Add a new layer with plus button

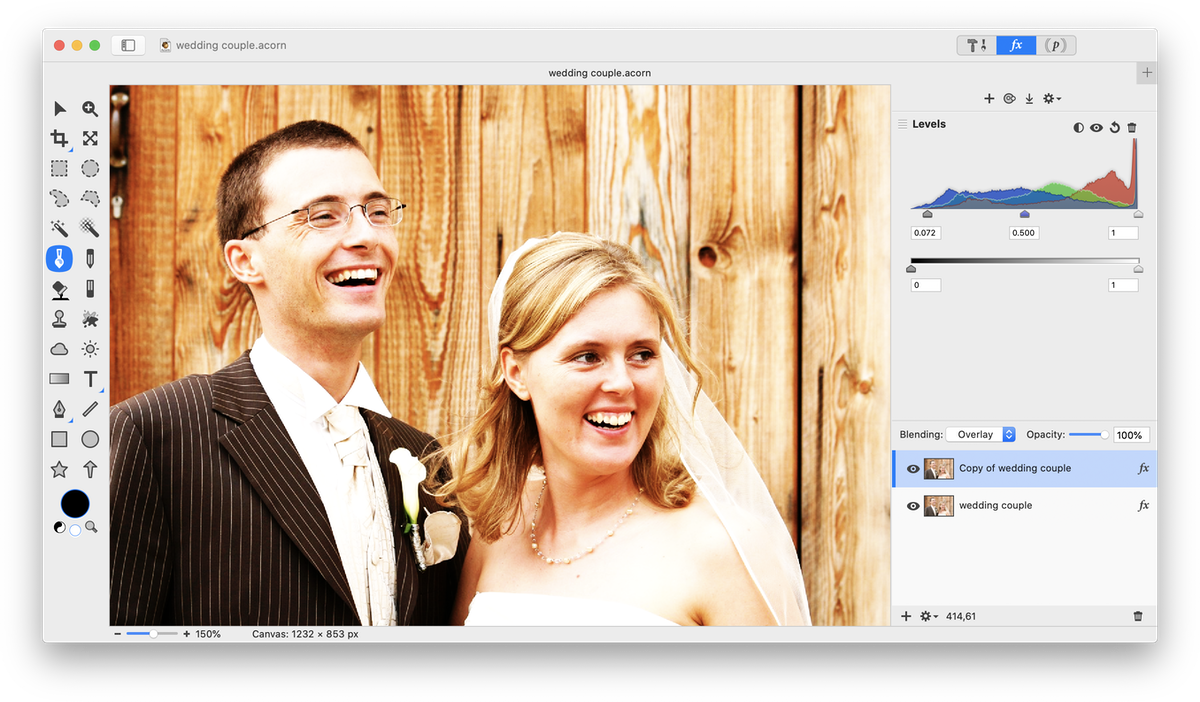point(906,616)
